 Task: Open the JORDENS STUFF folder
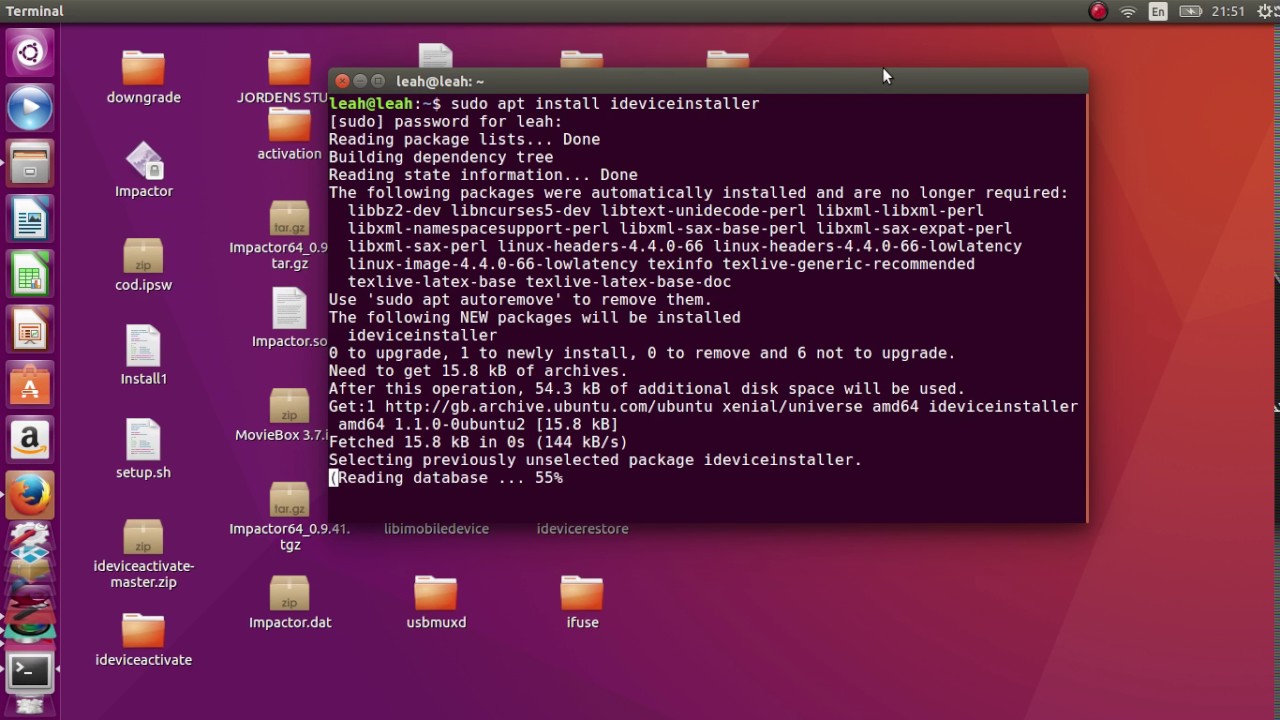click(x=289, y=78)
